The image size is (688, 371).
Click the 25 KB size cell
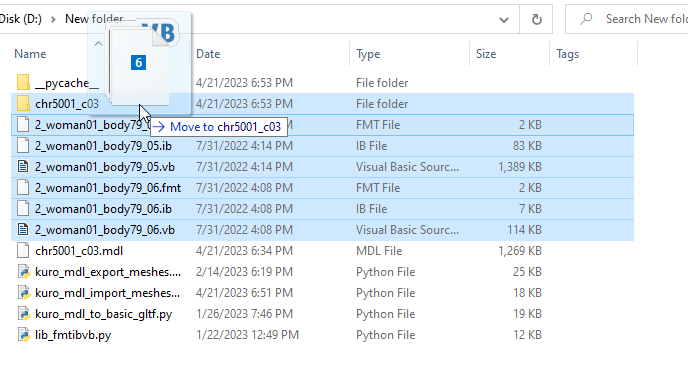(x=527, y=272)
